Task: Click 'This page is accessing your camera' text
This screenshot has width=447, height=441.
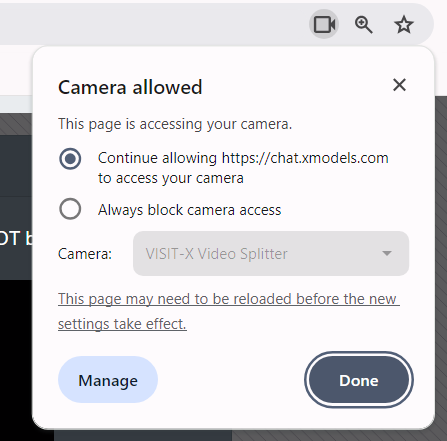Action: tap(175, 124)
